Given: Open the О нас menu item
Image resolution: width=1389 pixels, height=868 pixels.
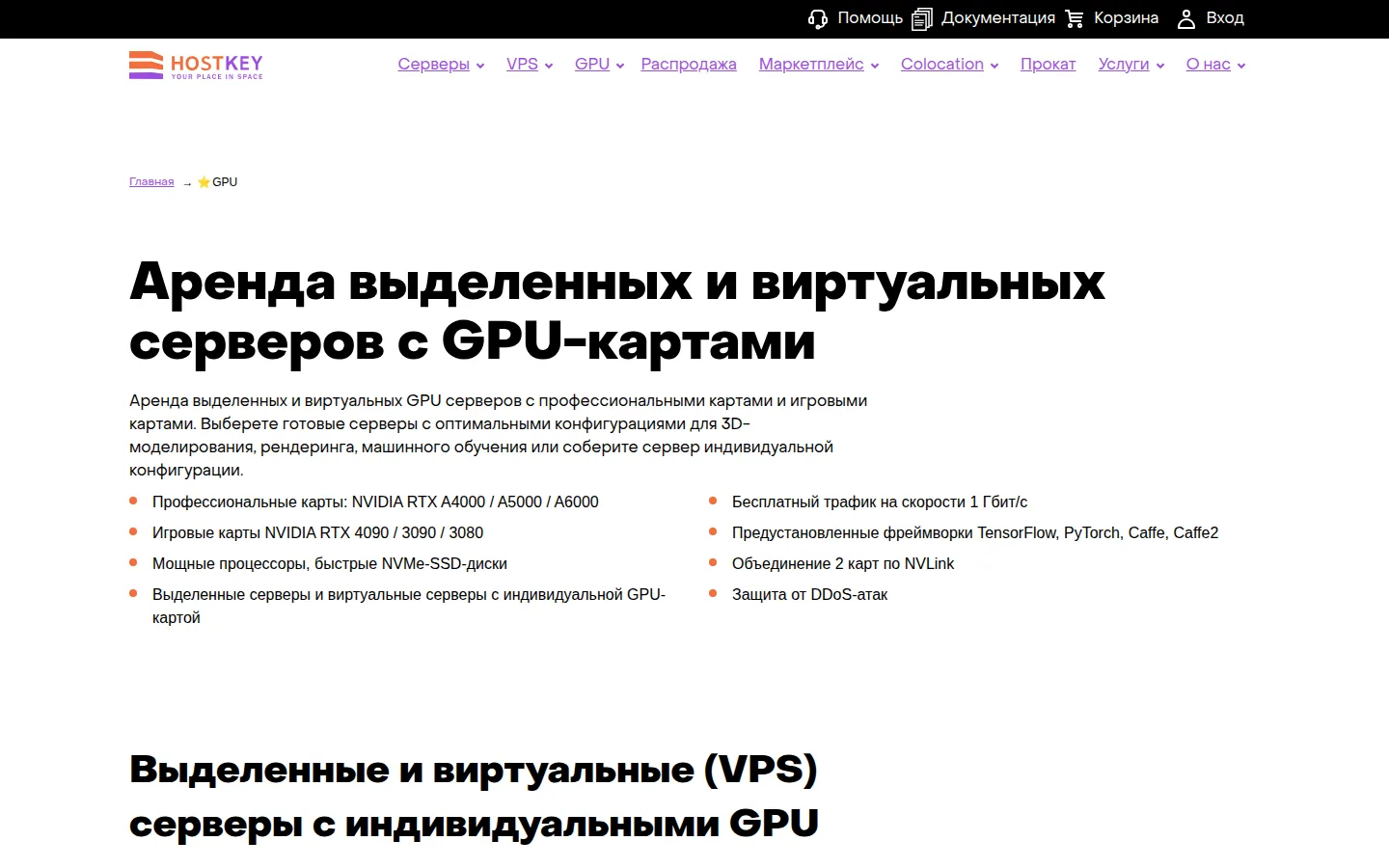Looking at the screenshot, I should click(1208, 65).
